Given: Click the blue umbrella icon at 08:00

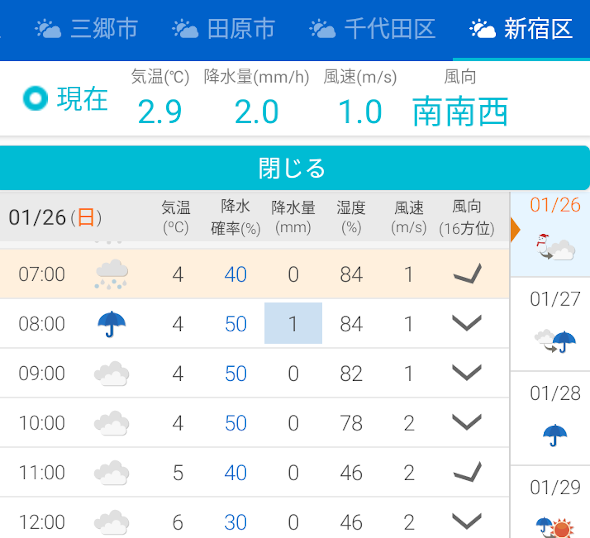Looking at the screenshot, I should click(111, 324).
